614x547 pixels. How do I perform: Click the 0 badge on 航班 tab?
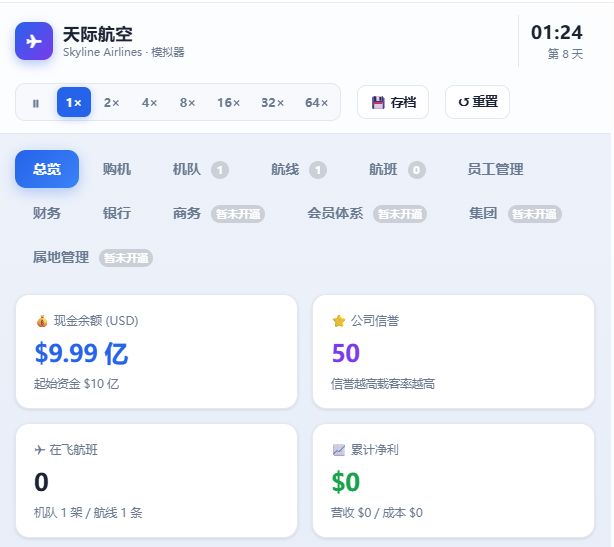[417, 170]
